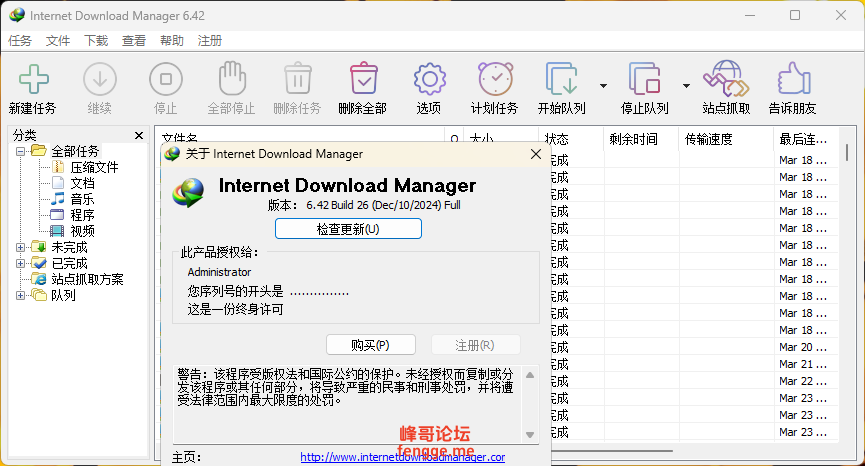Click the Delete All (删除全部) icon

tap(364, 79)
